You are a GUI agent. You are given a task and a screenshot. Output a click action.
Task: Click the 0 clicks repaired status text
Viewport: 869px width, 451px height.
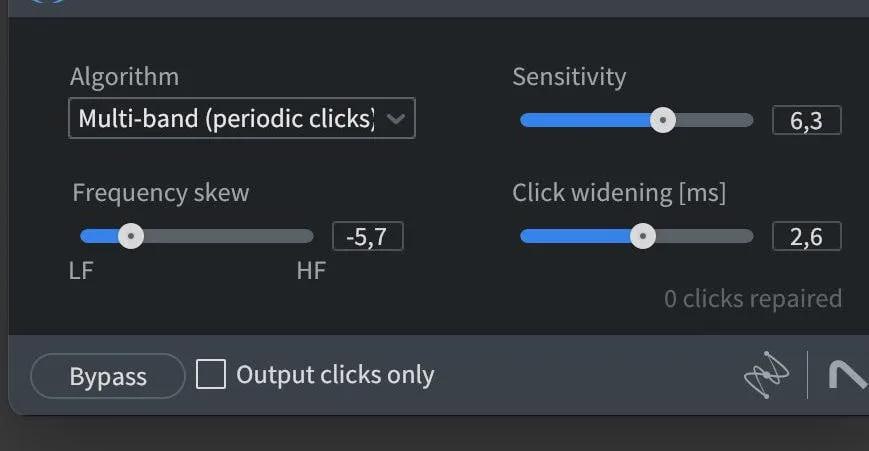(753, 299)
